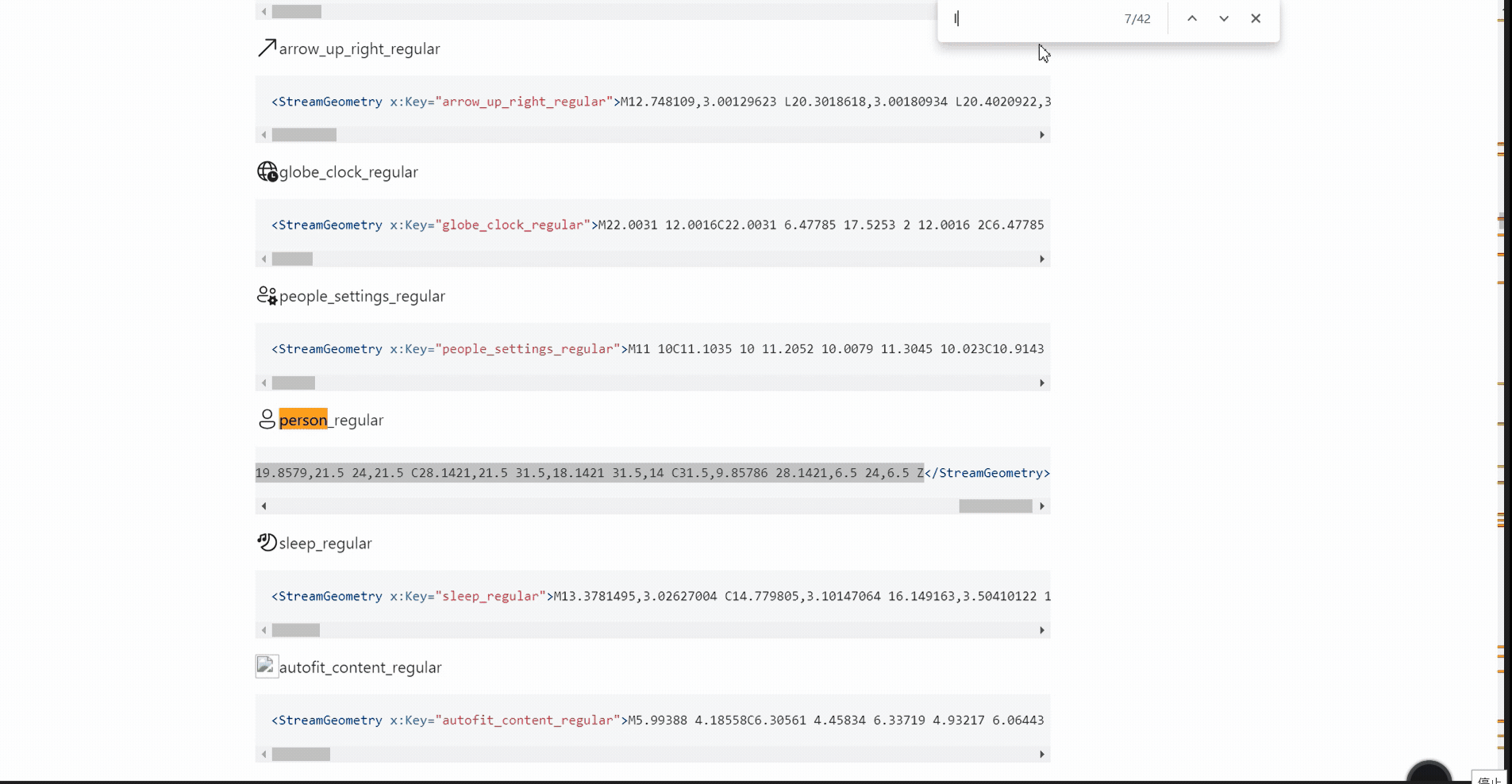Click right scroll arrow of globe_clock code block
The width and height of the screenshot is (1512, 784).
[1042, 259]
